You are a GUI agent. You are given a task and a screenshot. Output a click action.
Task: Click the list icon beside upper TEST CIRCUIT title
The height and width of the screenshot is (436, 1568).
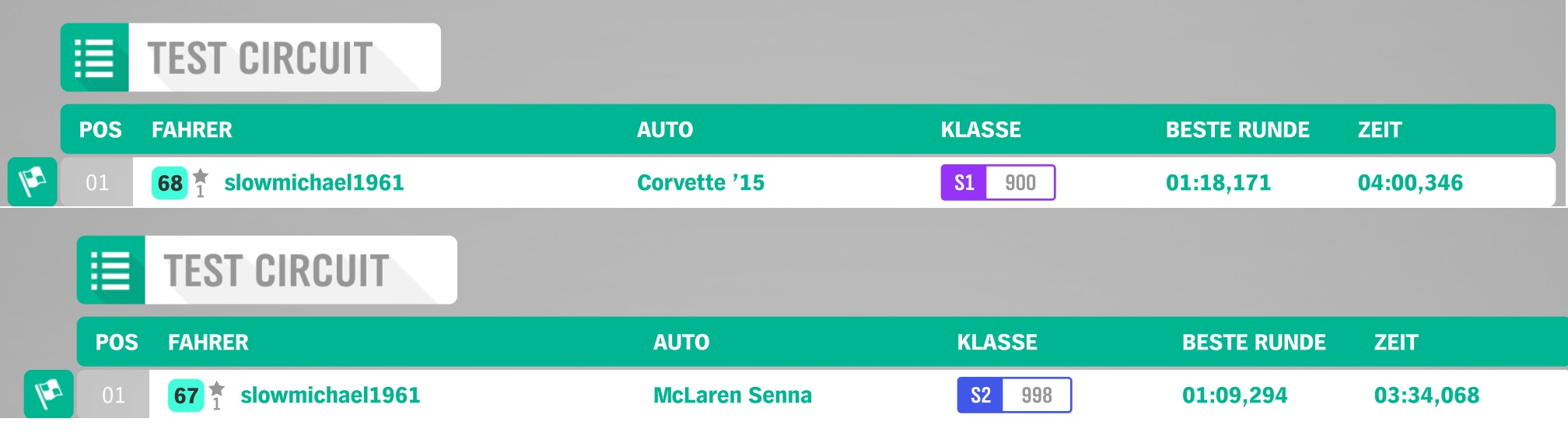click(x=94, y=58)
